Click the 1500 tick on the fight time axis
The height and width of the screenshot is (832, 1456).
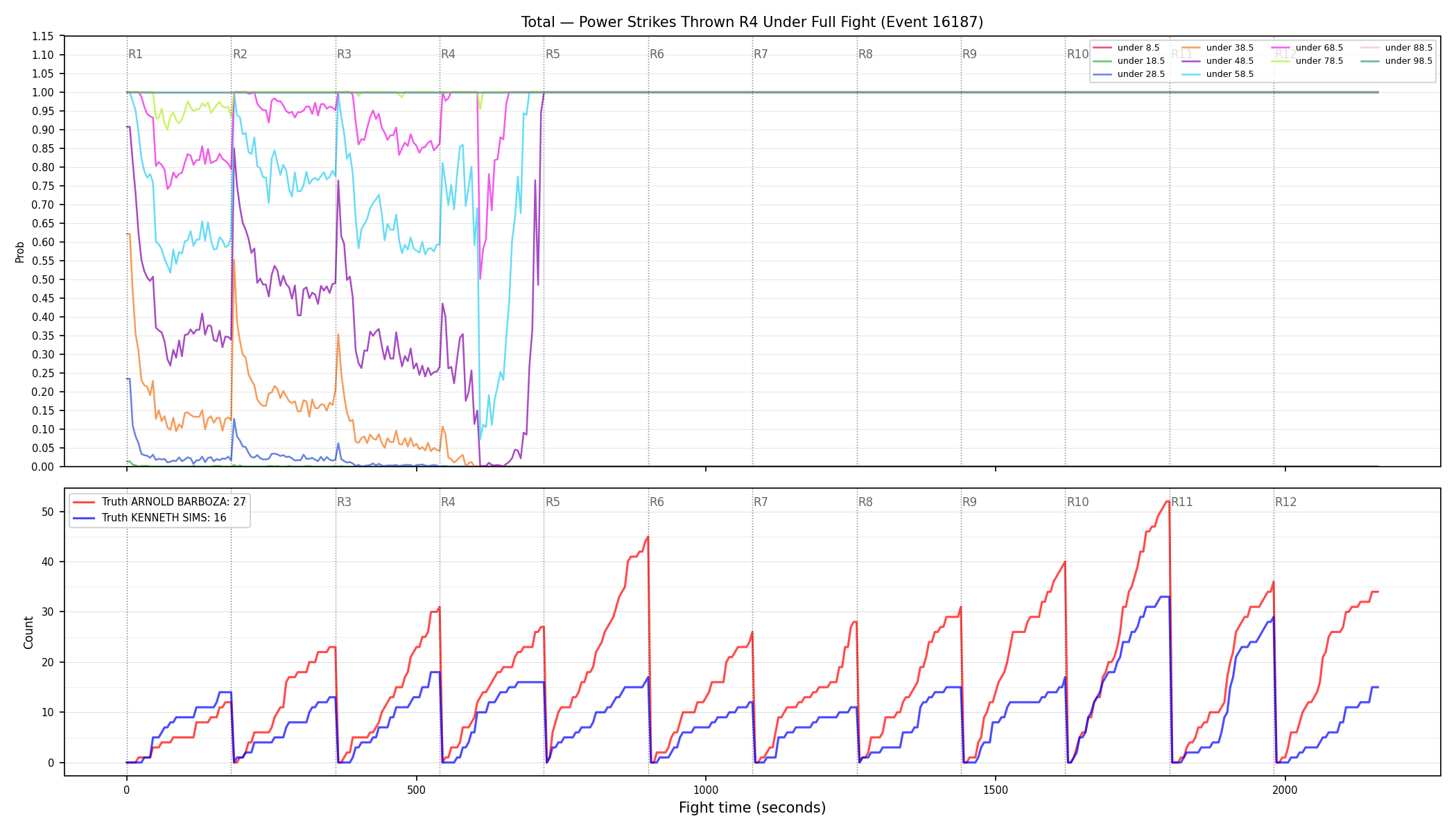click(996, 790)
